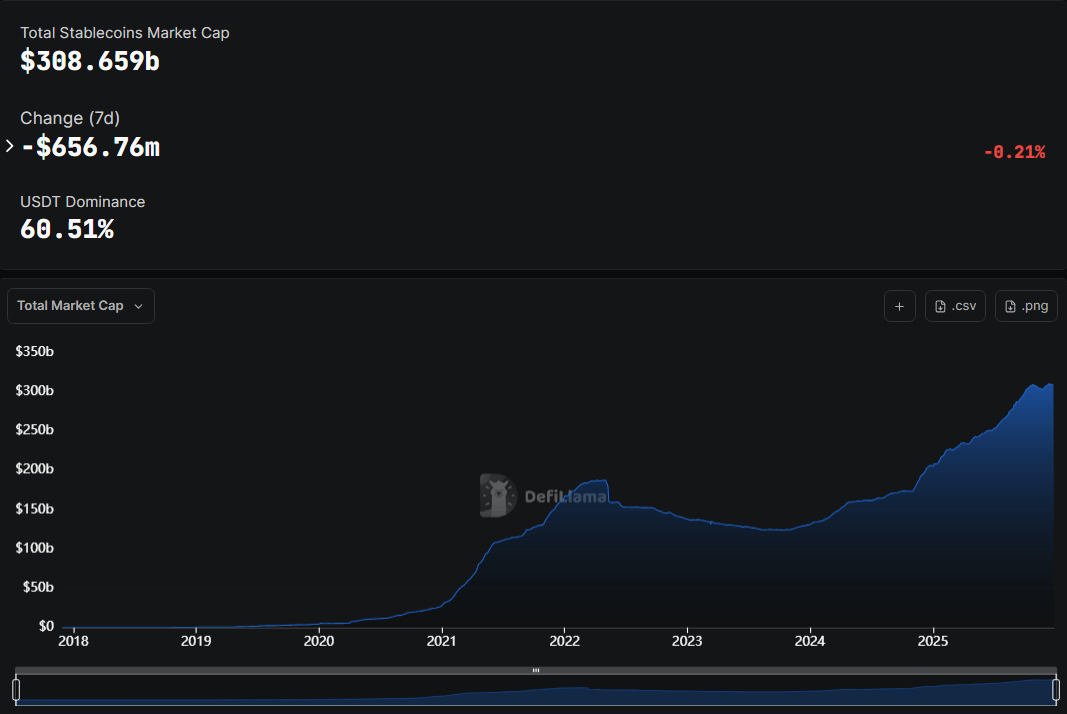Click the chevron arrow in Total Market Cap selector
The height and width of the screenshot is (714, 1067).
(x=138, y=306)
